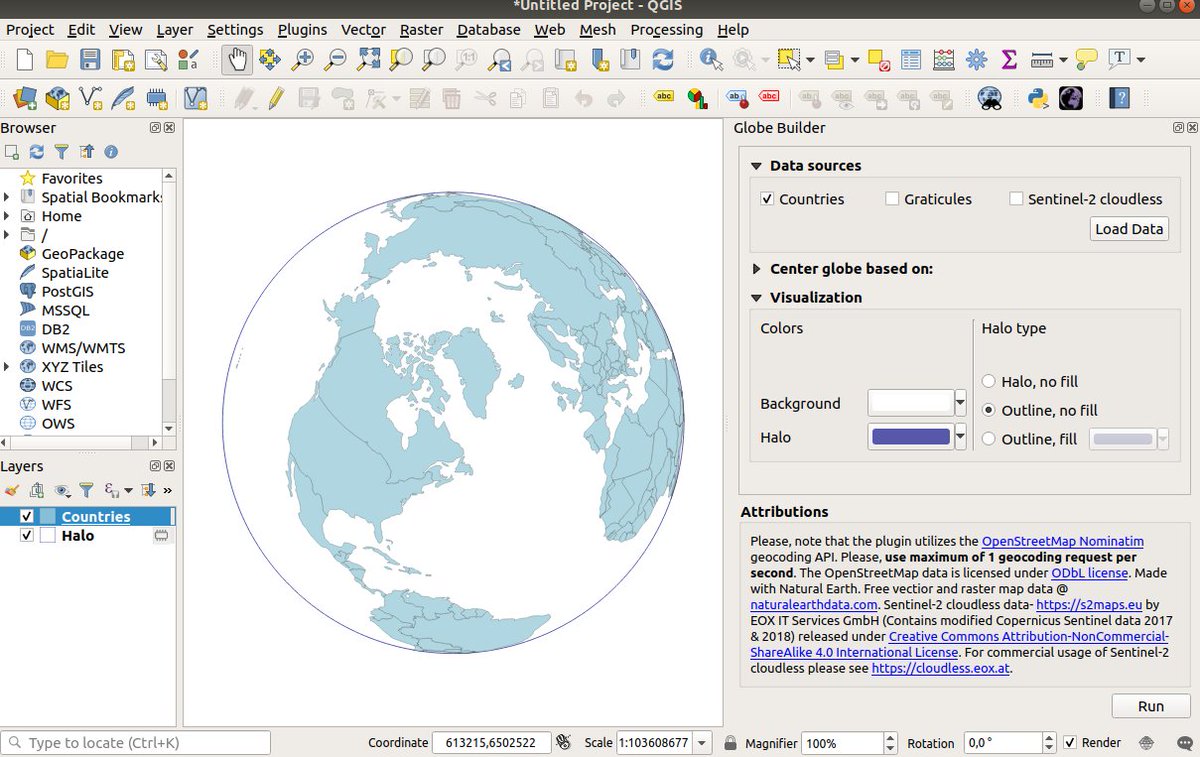Click the Zoom Full extent icon
Screen dimensions: 1200x757
pyautogui.click(x=368, y=60)
